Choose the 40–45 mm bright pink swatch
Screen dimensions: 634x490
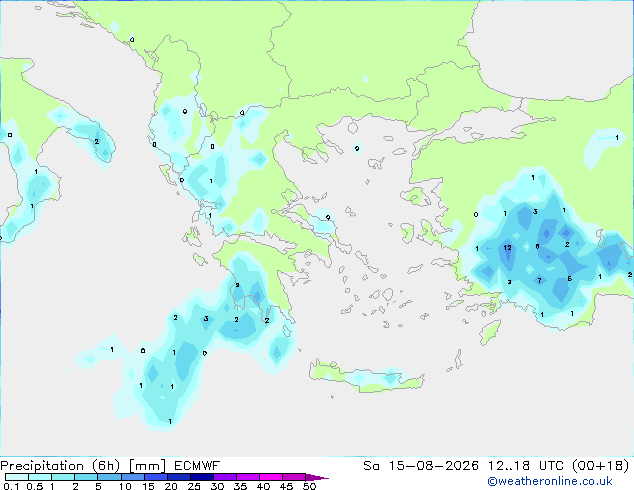click(x=271, y=477)
